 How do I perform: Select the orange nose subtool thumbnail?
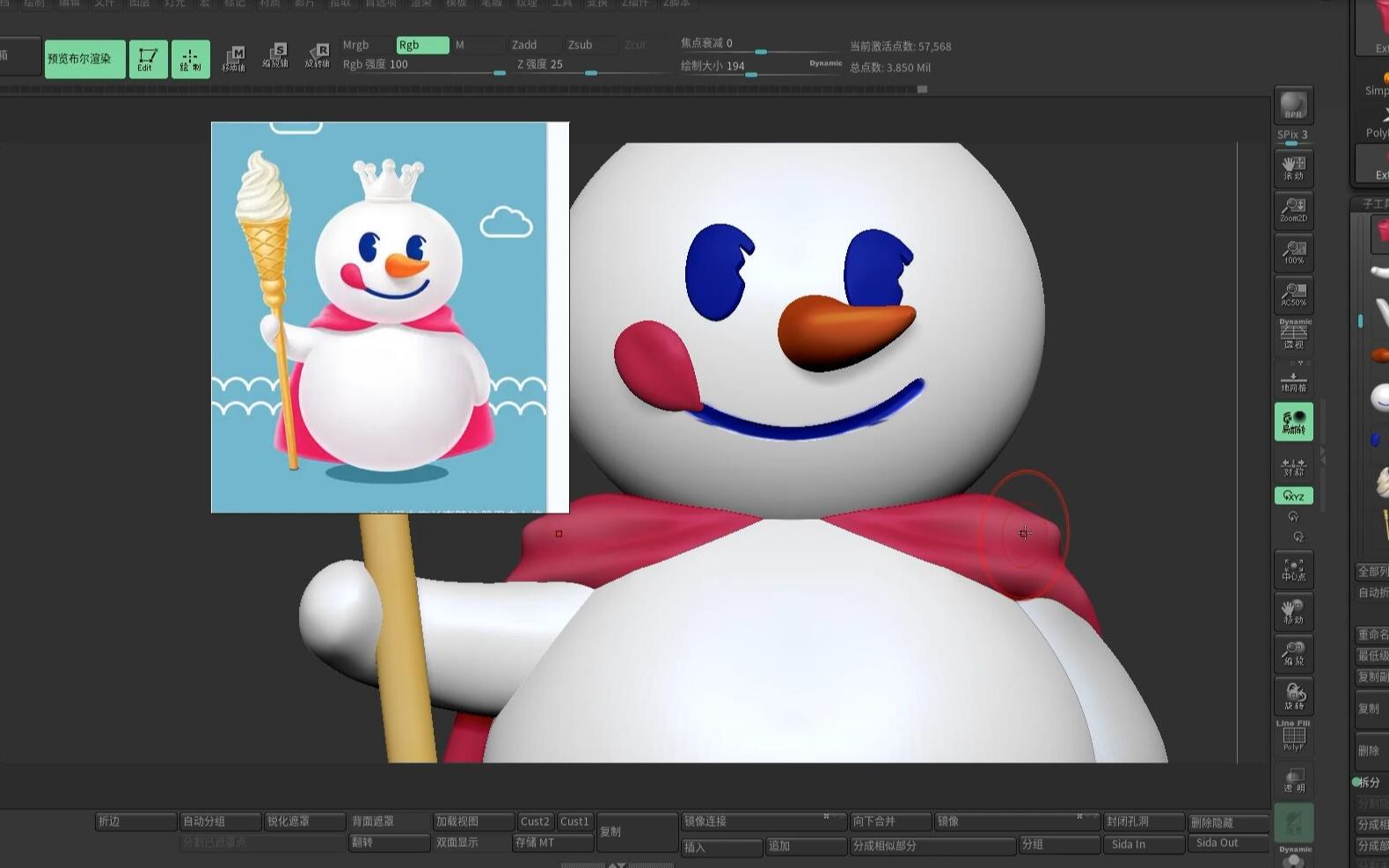click(x=1379, y=355)
